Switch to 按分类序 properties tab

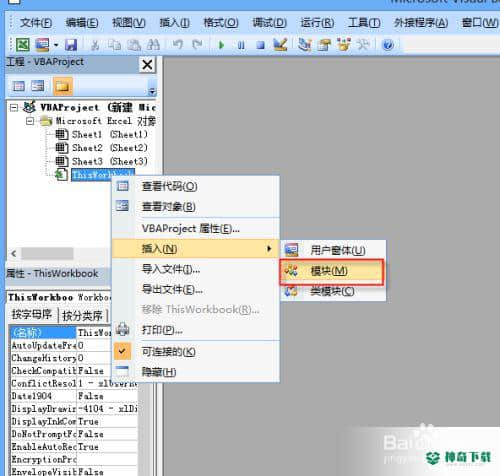click(x=82, y=315)
